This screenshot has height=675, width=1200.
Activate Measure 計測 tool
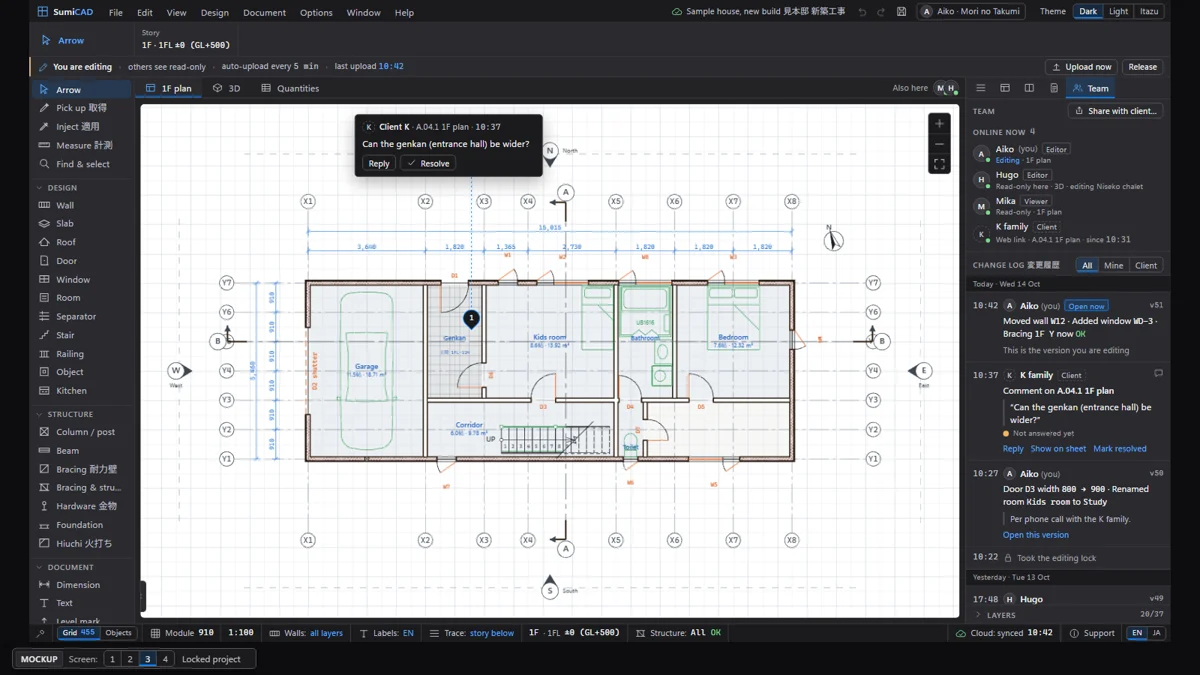(82, 145)
